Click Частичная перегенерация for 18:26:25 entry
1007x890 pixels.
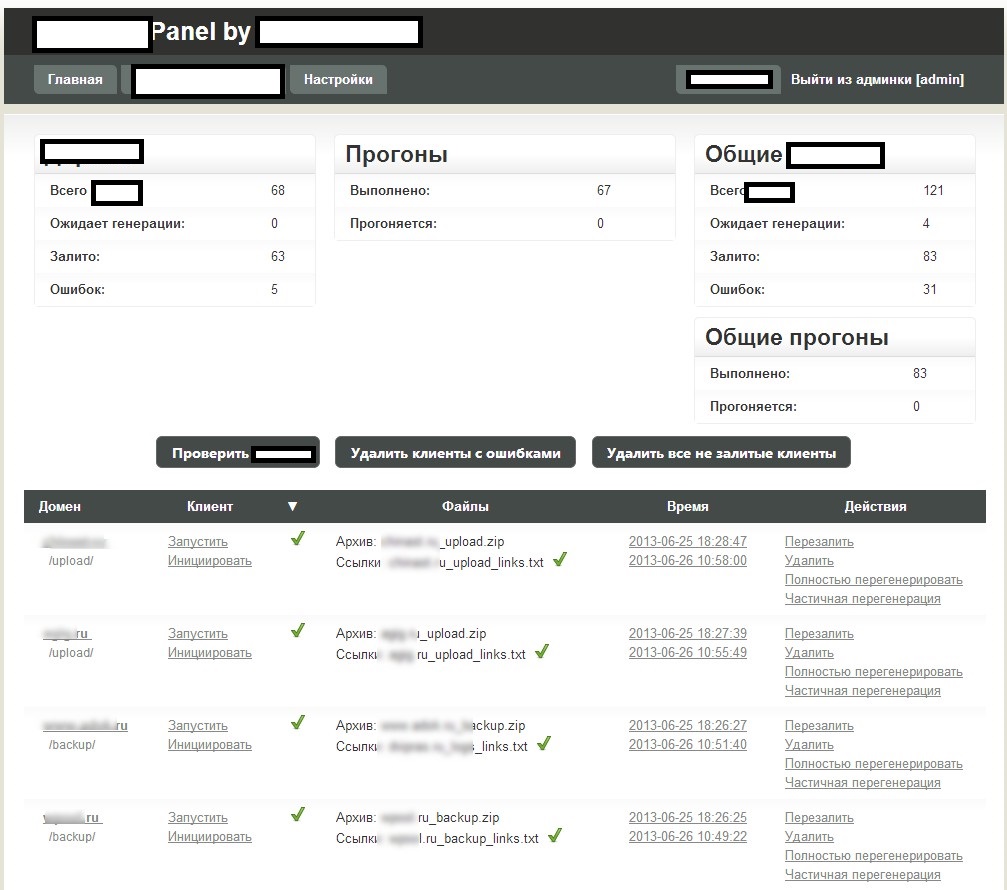(x=863, y=875)
